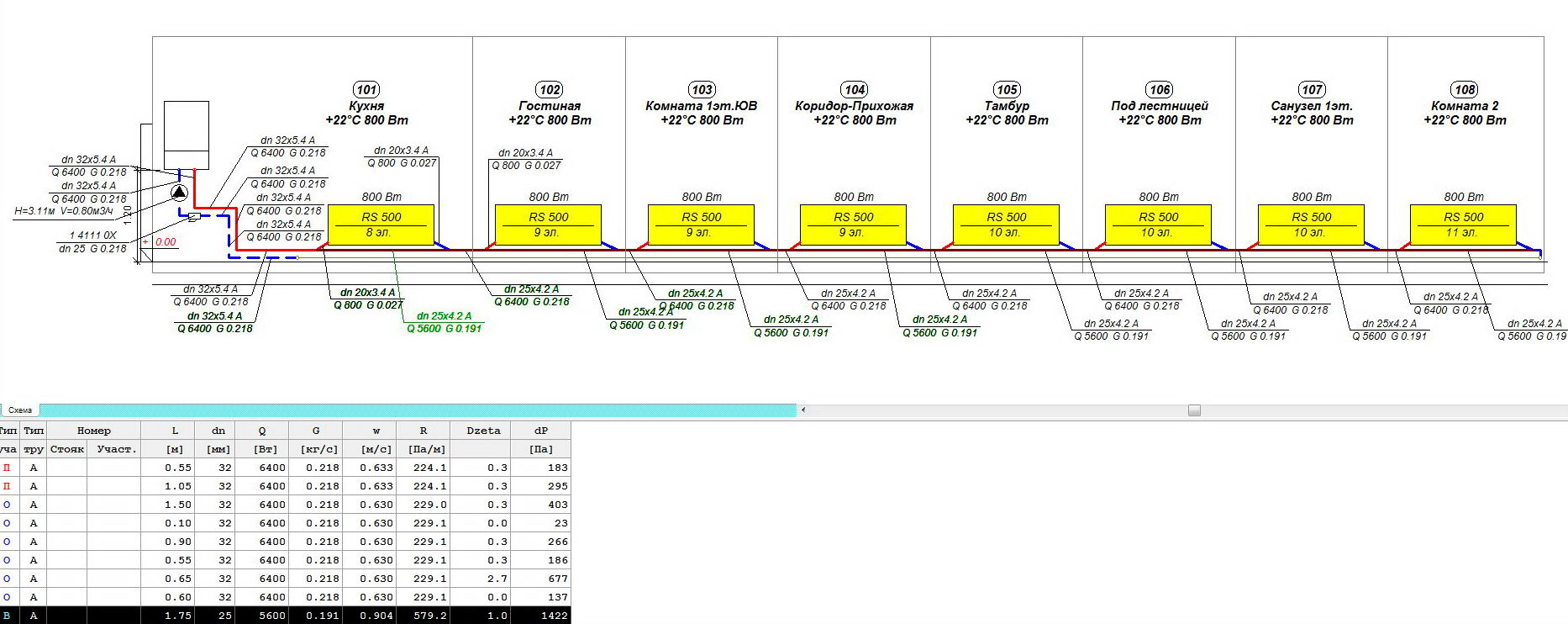Click the dn column header
The image size is (1568, 624).
(x=218, y=431)
